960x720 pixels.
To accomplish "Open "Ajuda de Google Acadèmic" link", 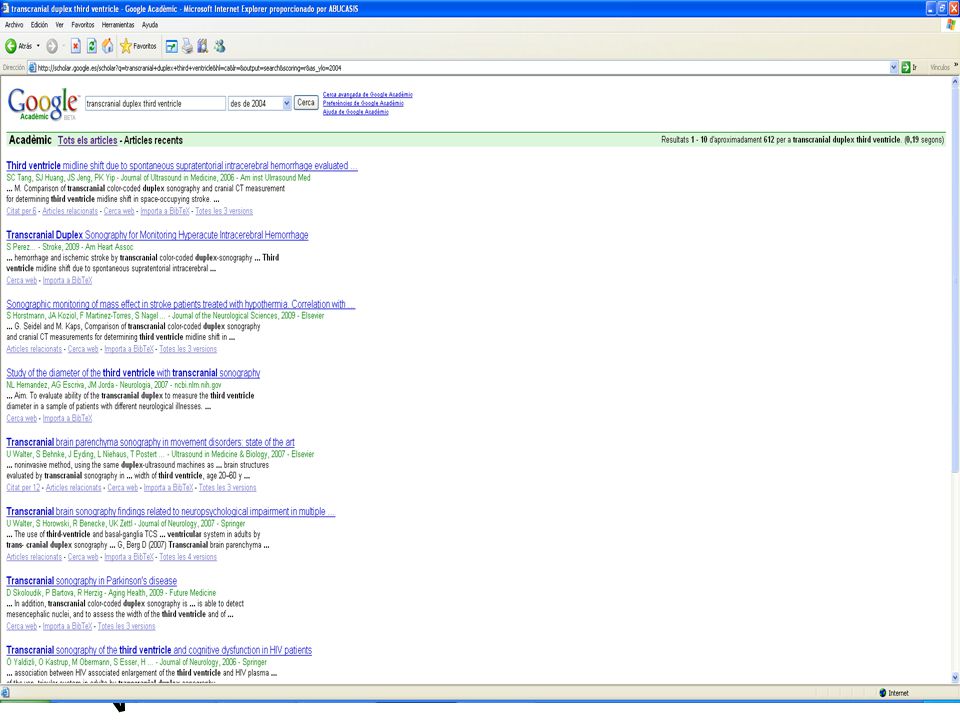I will (356, 112).
